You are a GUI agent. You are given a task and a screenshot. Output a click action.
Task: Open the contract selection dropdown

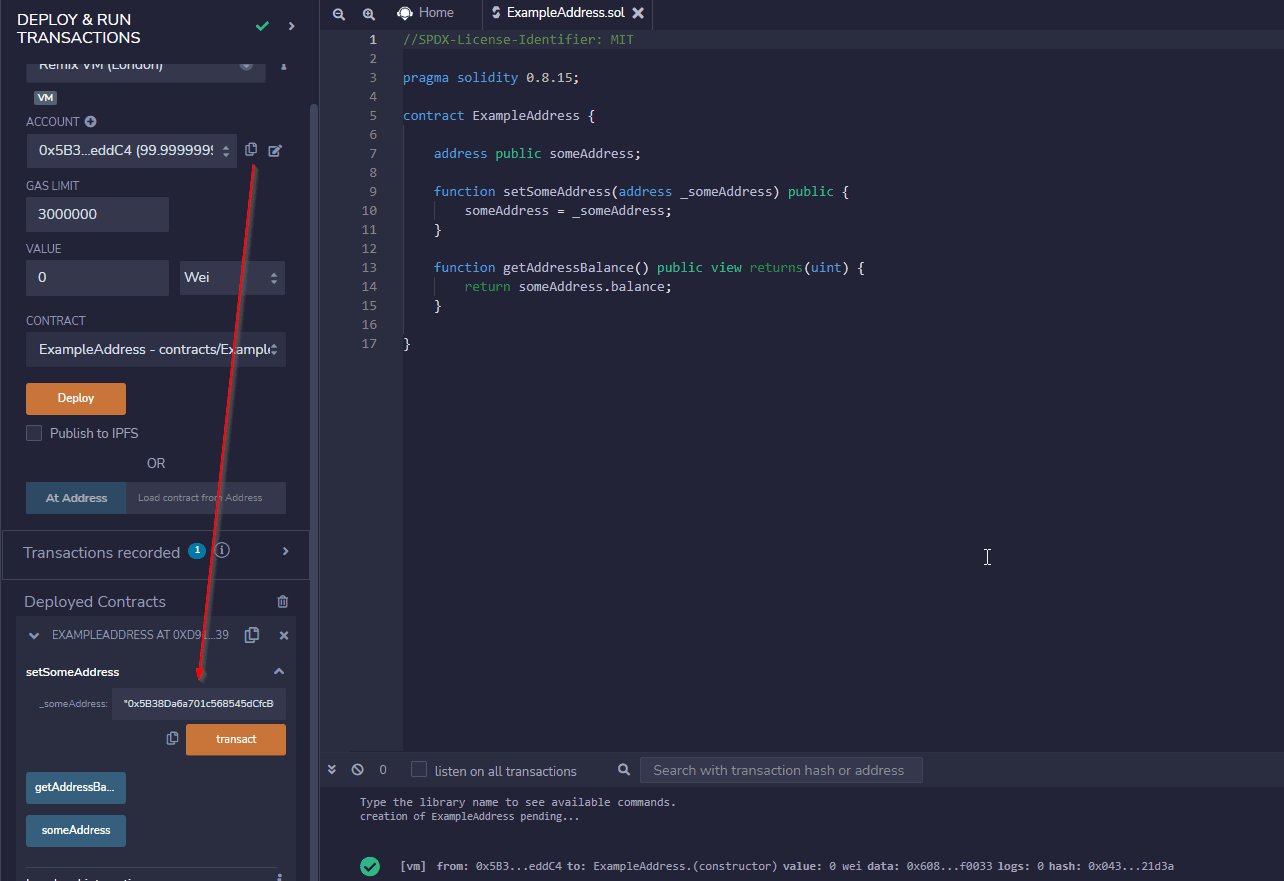(156, 350)
